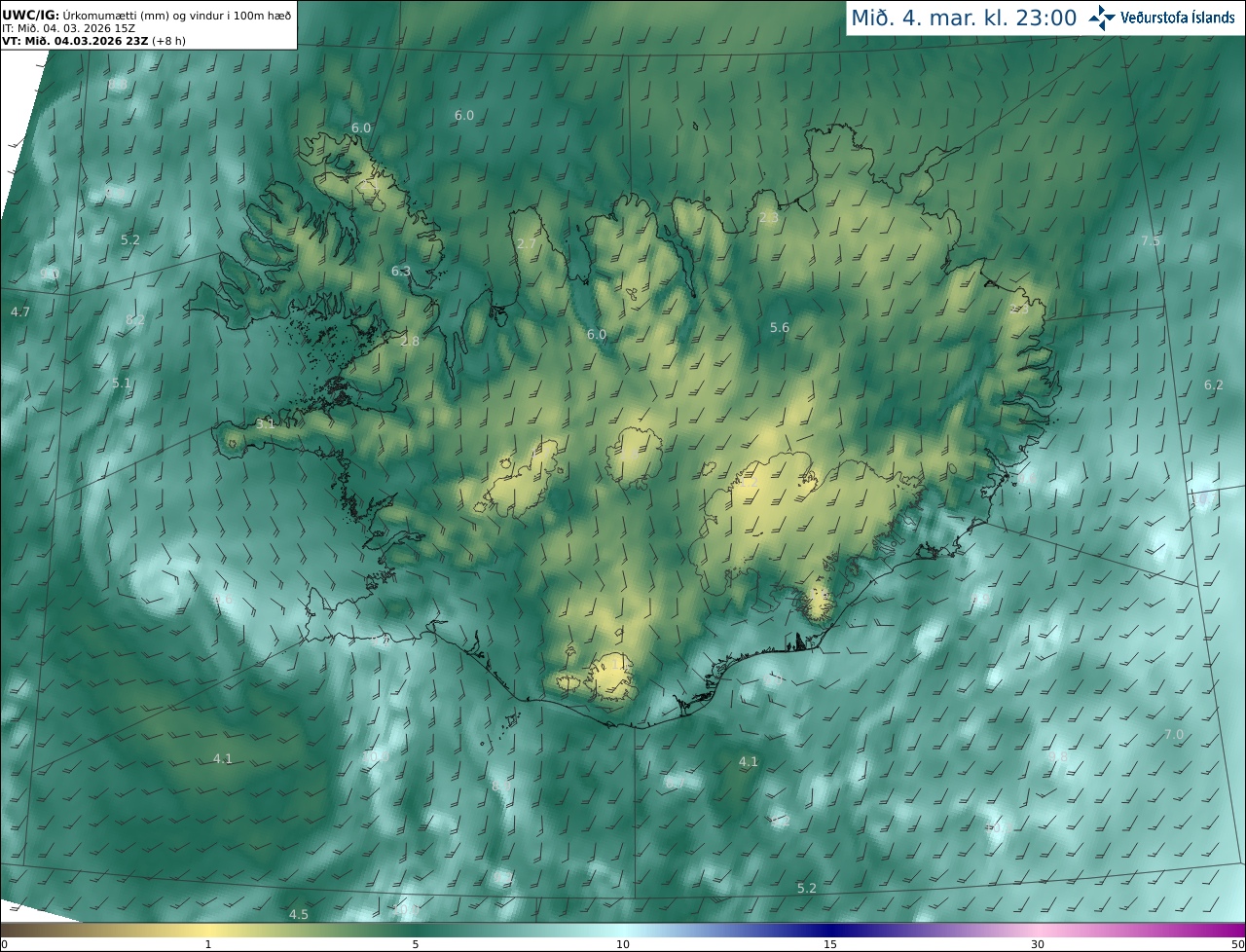The width and height of the screenshot is (1246, 952).
Task: Click the '(+8 h)' forecast offset
Action: [x=169, y=41]
